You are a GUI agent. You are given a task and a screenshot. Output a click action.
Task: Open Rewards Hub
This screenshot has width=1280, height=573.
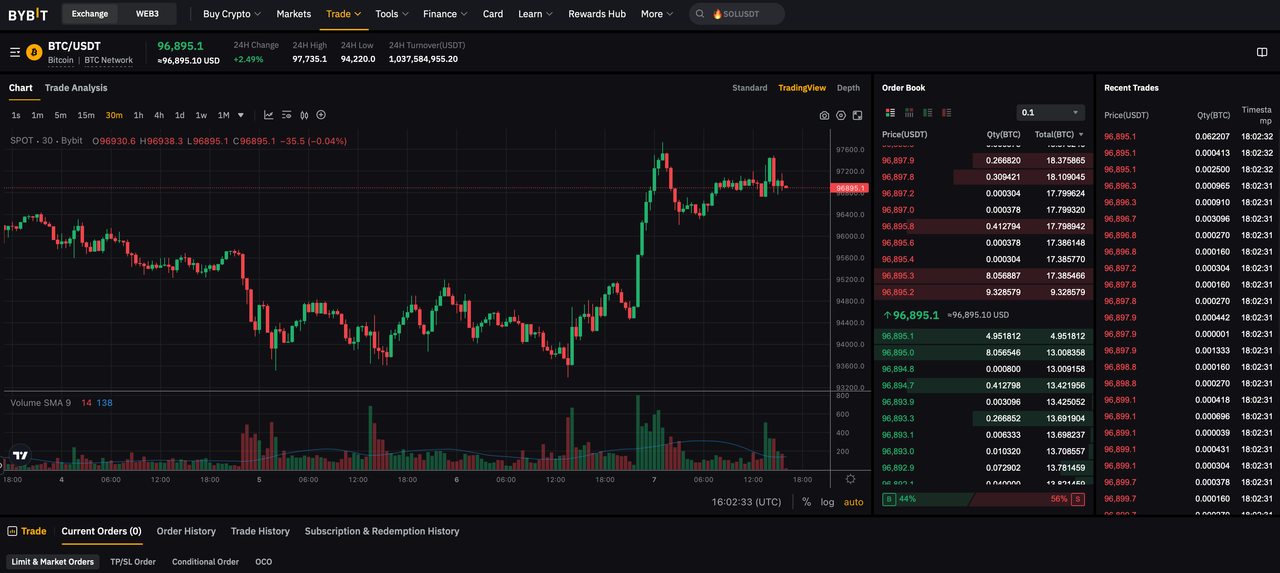pos(597,14)
